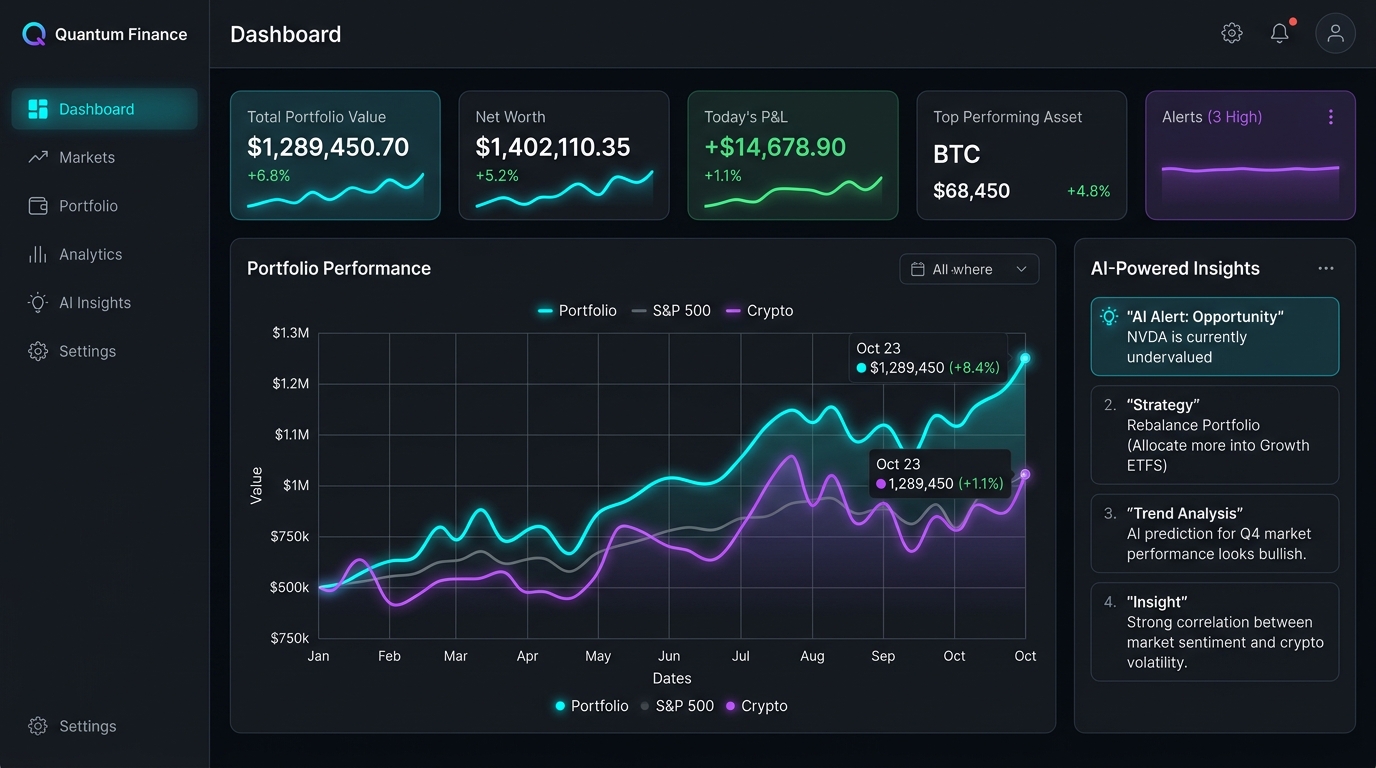Viewport: 1376px width, 768px height.
Task: Open the NVDA Opportunity alert card
Action: tap(1214, 337)
